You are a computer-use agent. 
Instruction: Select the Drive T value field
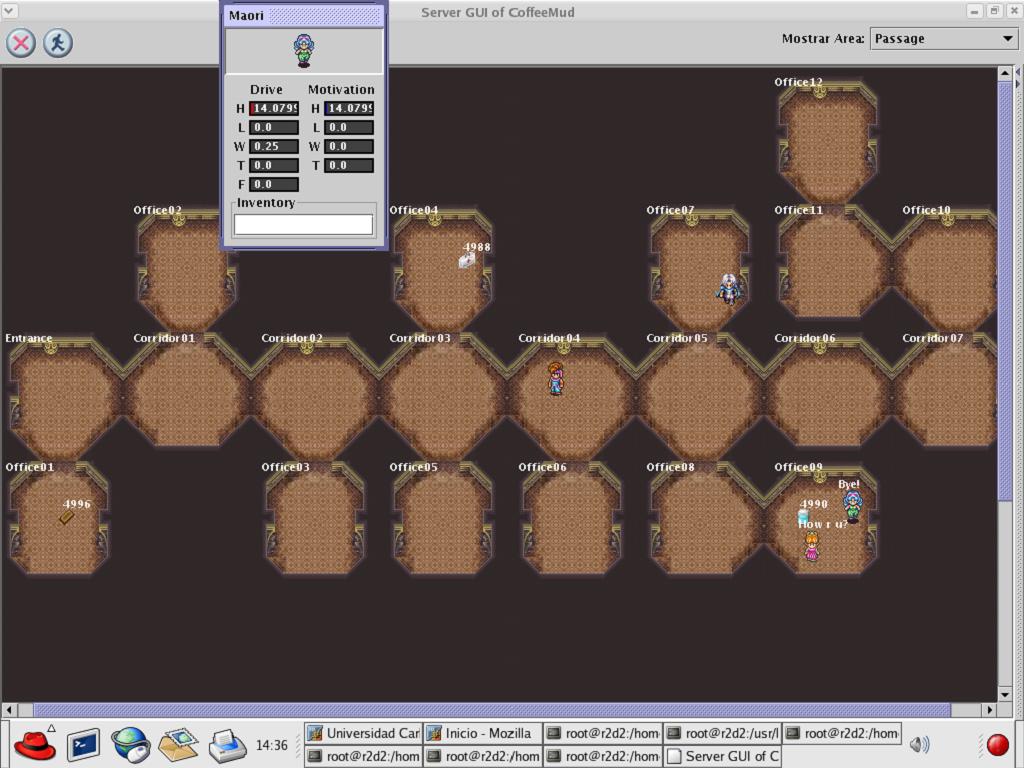click(x=274, y=165)
